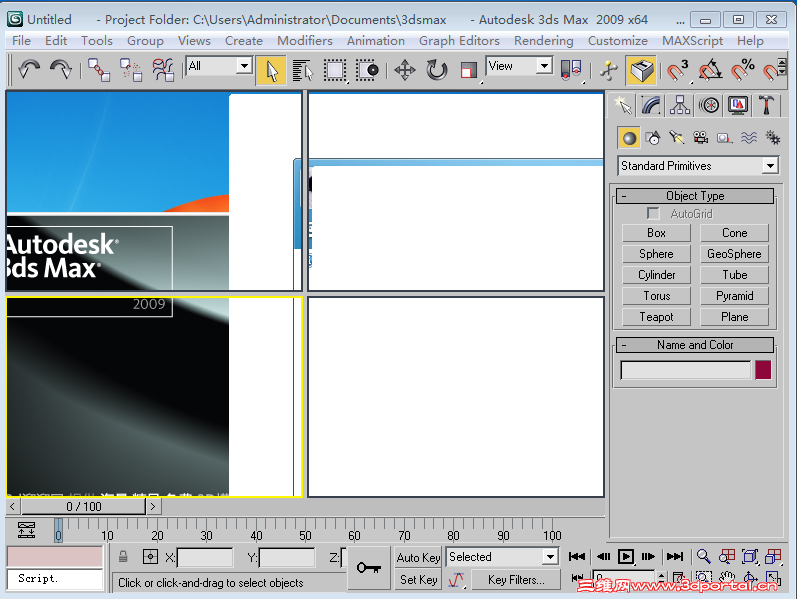Select the Space Warps category icon
The height and width of the screenshot is (599, 797).
748,138
